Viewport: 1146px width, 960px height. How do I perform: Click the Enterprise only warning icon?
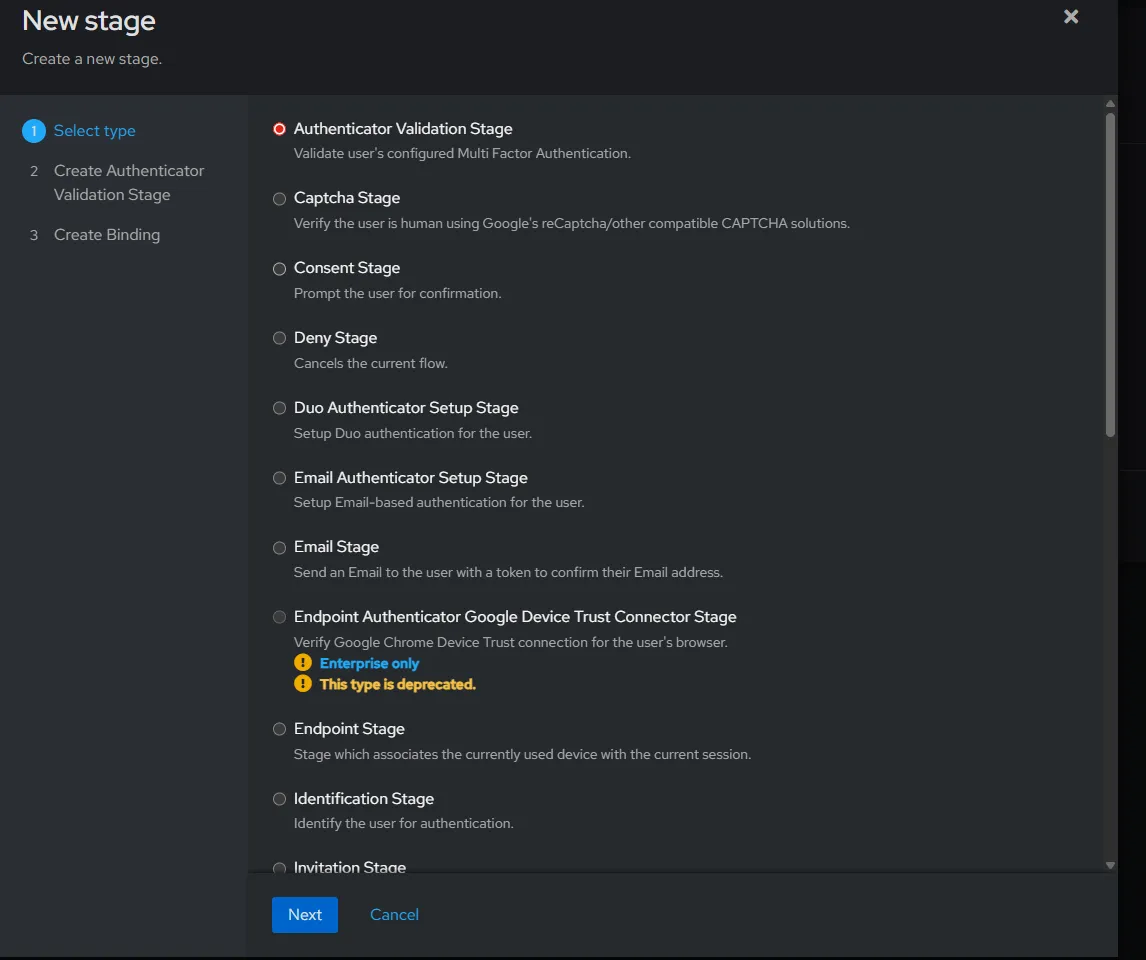pos(303,663)
